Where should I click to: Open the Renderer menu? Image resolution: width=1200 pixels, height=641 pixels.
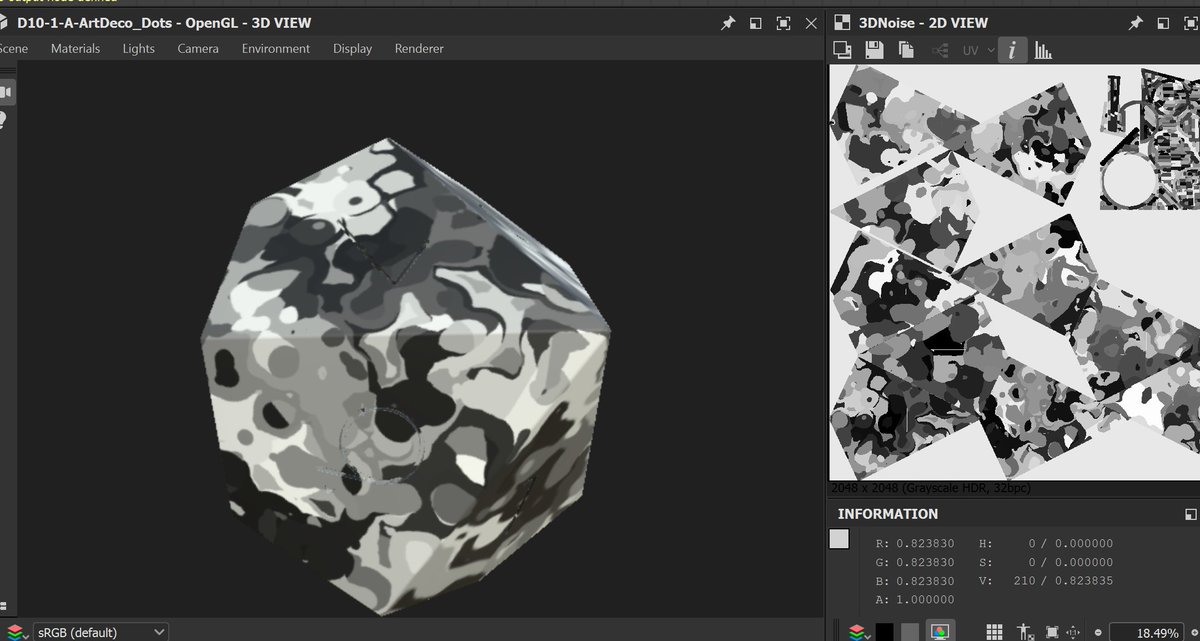click(419, 48)
